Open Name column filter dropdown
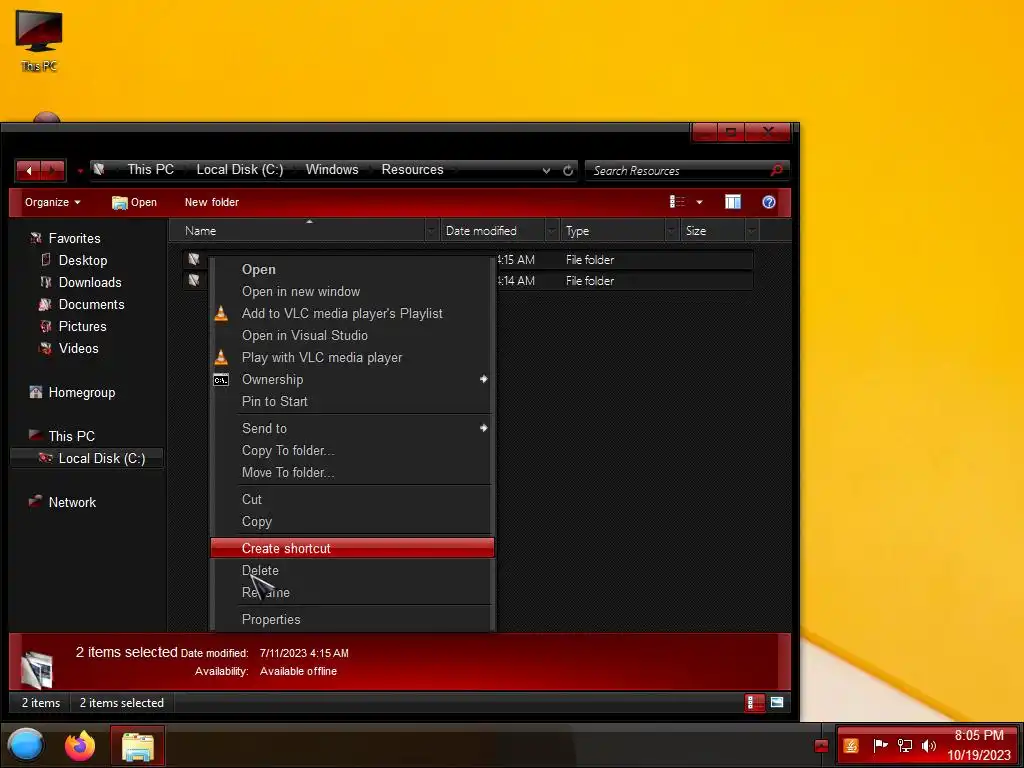This screenshot has width=1024, height=768. tap(431, 231)
